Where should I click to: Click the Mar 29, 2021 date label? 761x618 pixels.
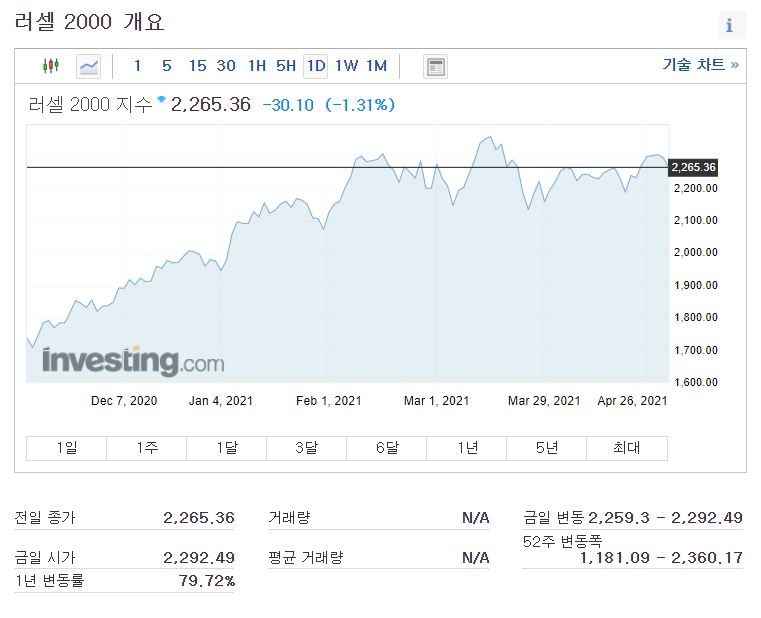point(544,401)
